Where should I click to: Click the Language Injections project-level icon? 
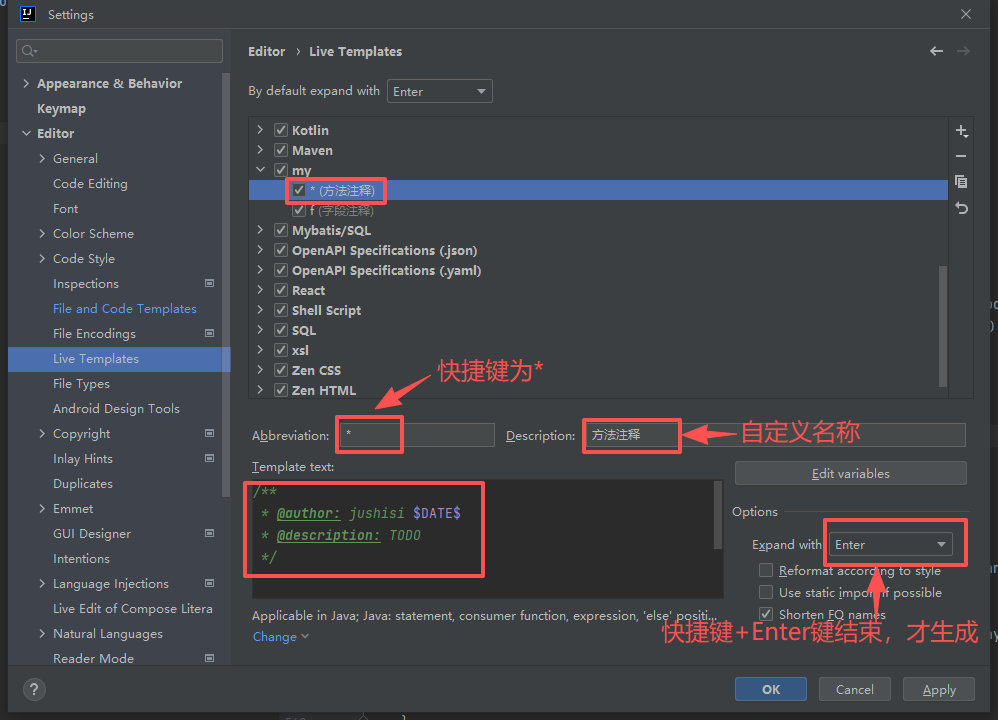(209, 583)
